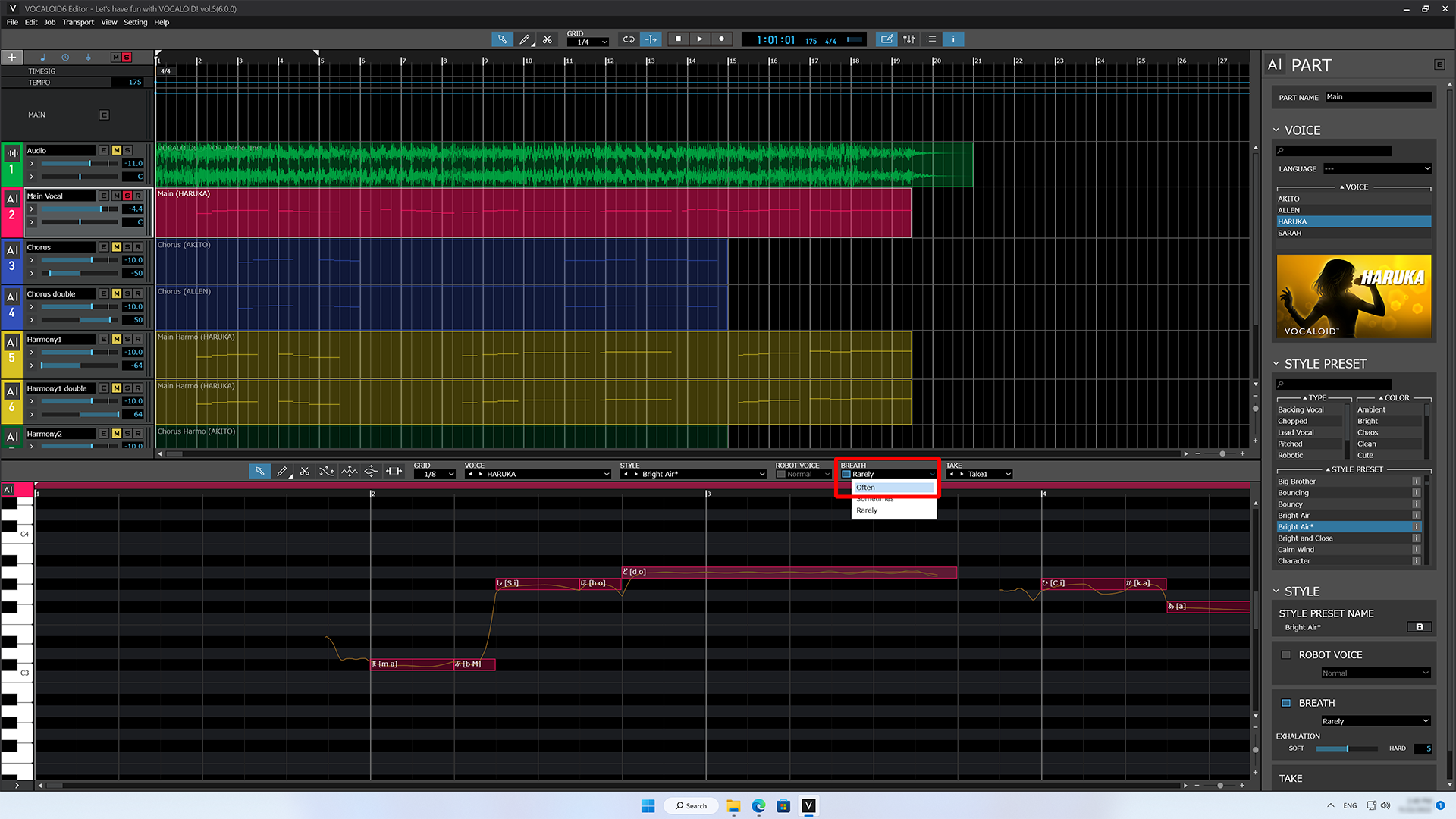This screenshot has width=1456, height=819.
Task: Open the Transport menu
Action: [77, 22]
